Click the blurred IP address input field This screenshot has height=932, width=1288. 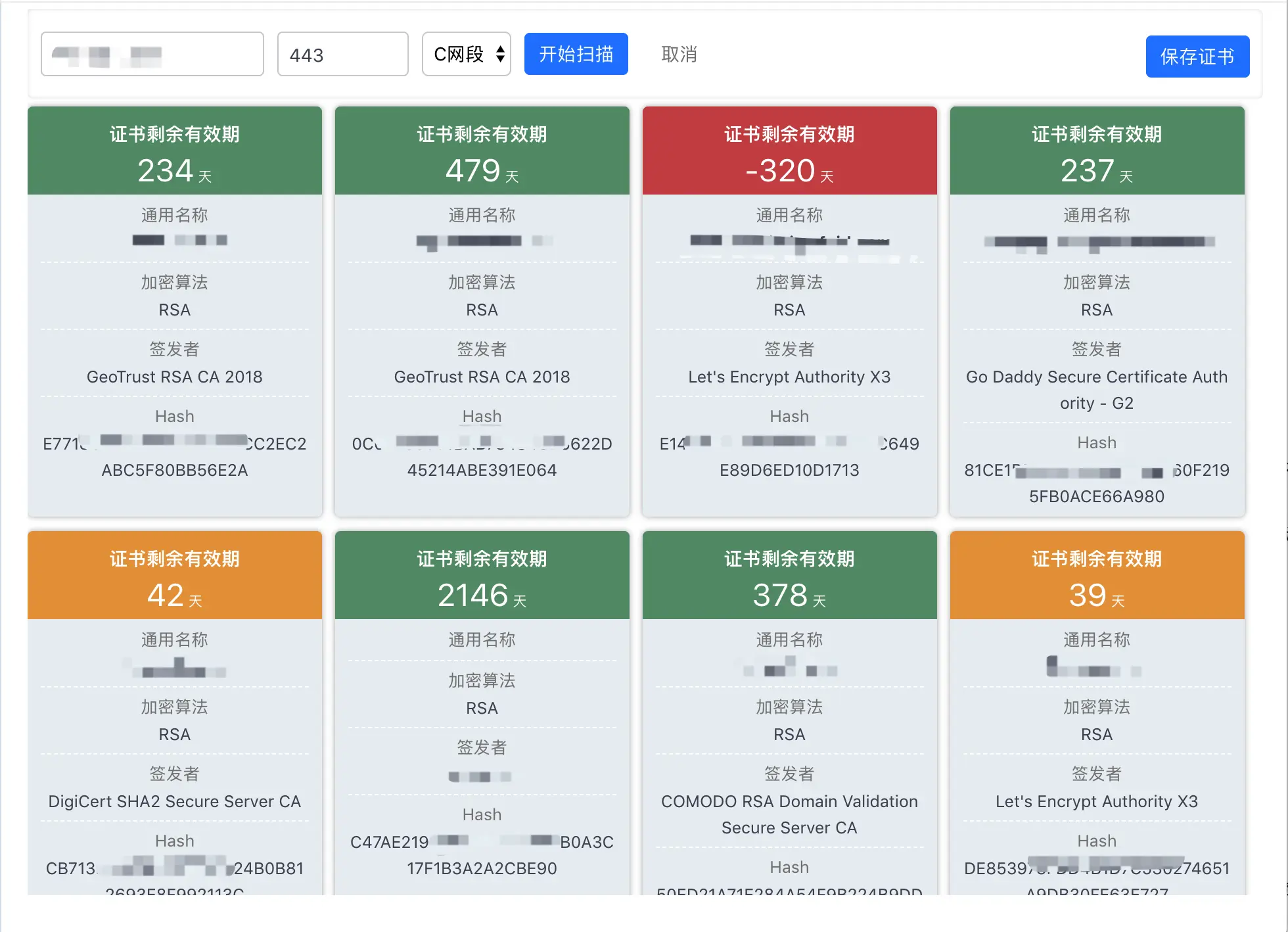152,55
